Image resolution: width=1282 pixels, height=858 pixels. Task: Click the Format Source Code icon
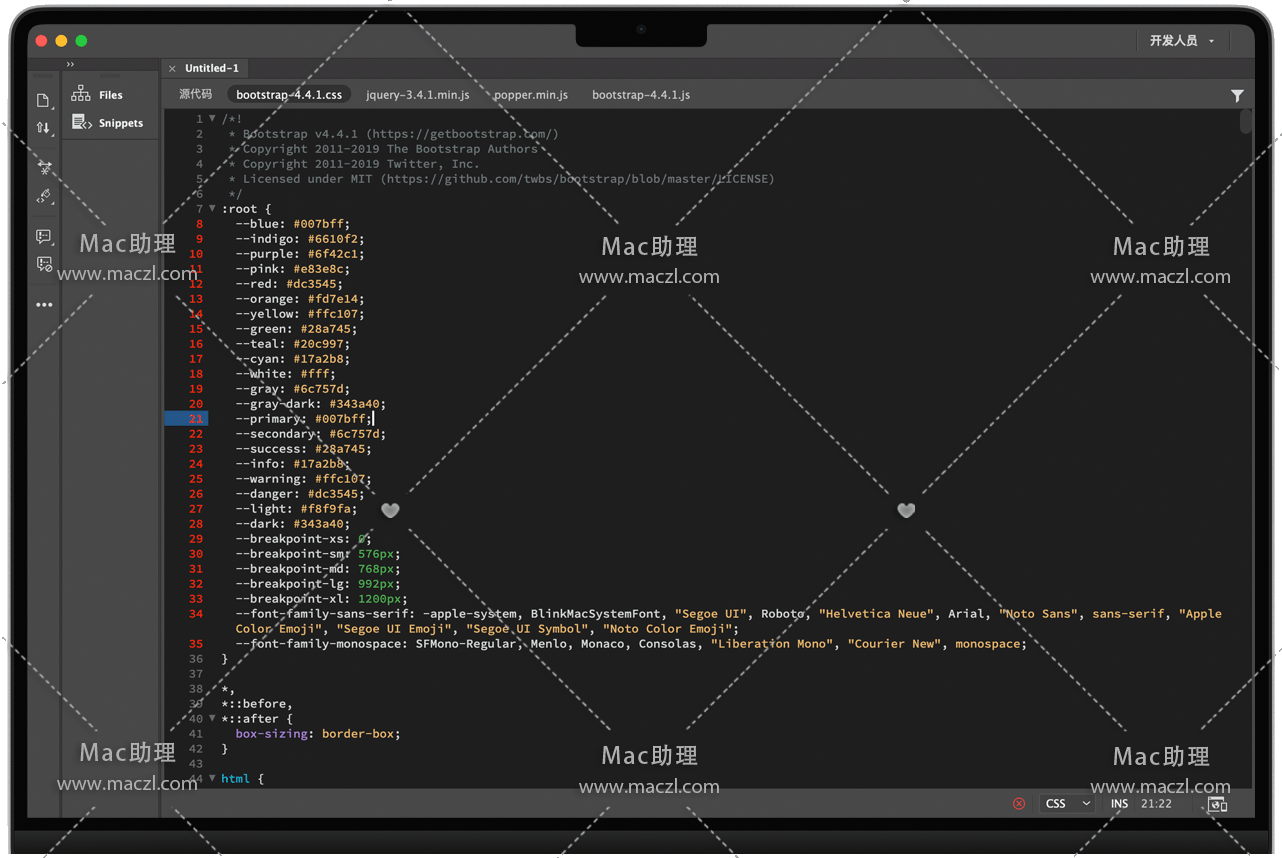tap(44, 197)
